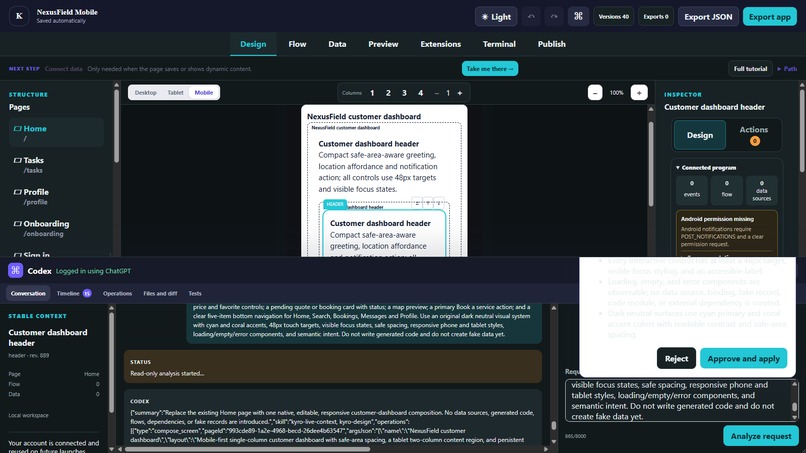
Task: Click Take me there button
Action: [490, 68]
